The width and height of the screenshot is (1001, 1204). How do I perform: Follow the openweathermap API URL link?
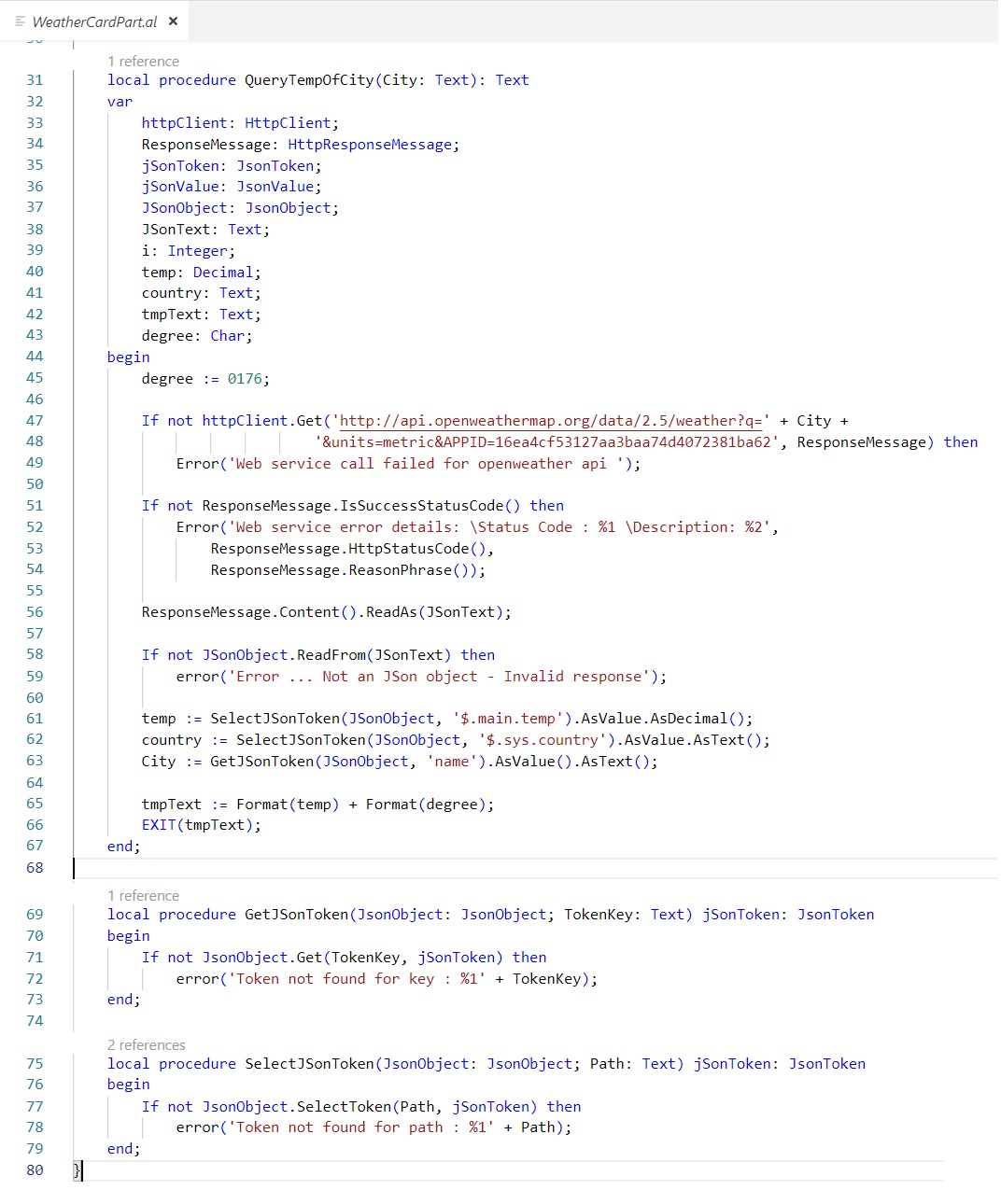[551, 421]
